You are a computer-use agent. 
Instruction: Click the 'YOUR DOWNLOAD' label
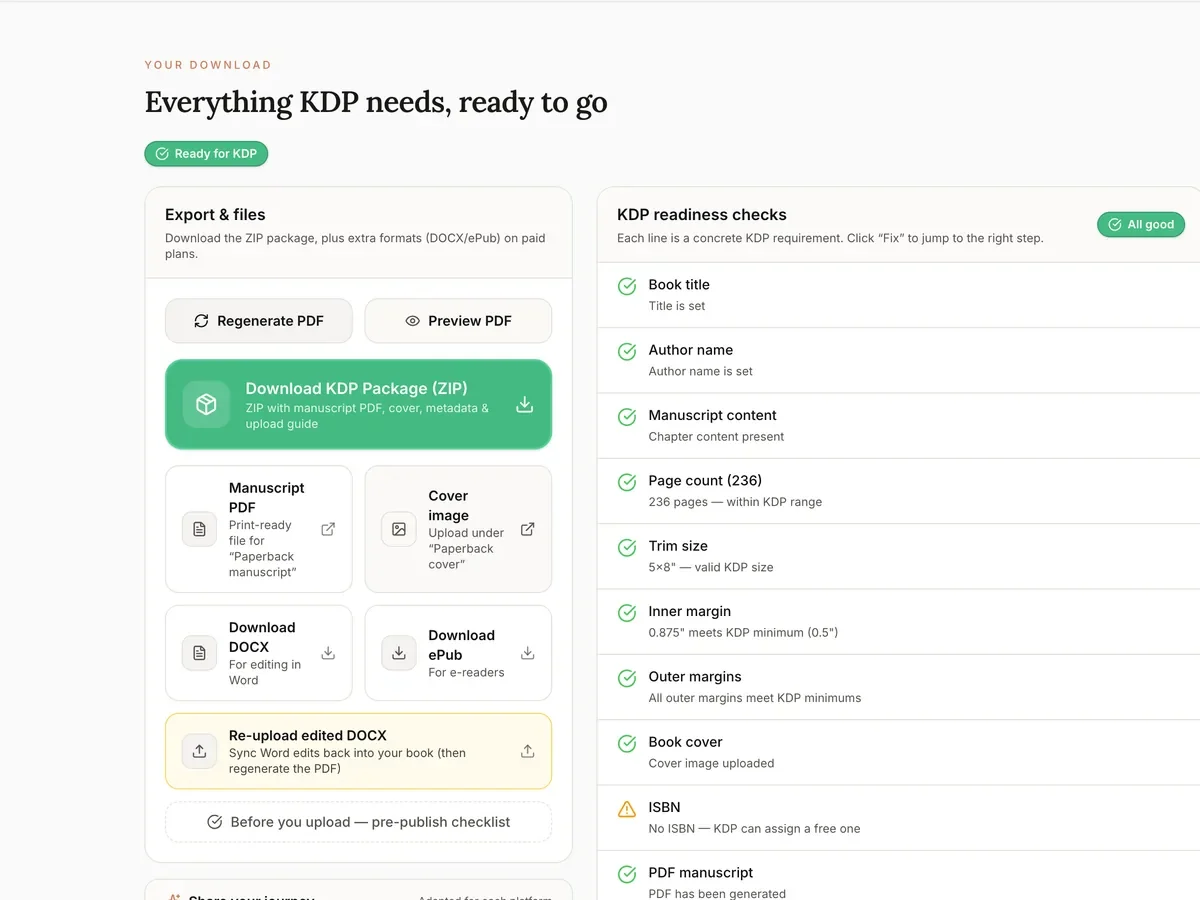[208, 65]
